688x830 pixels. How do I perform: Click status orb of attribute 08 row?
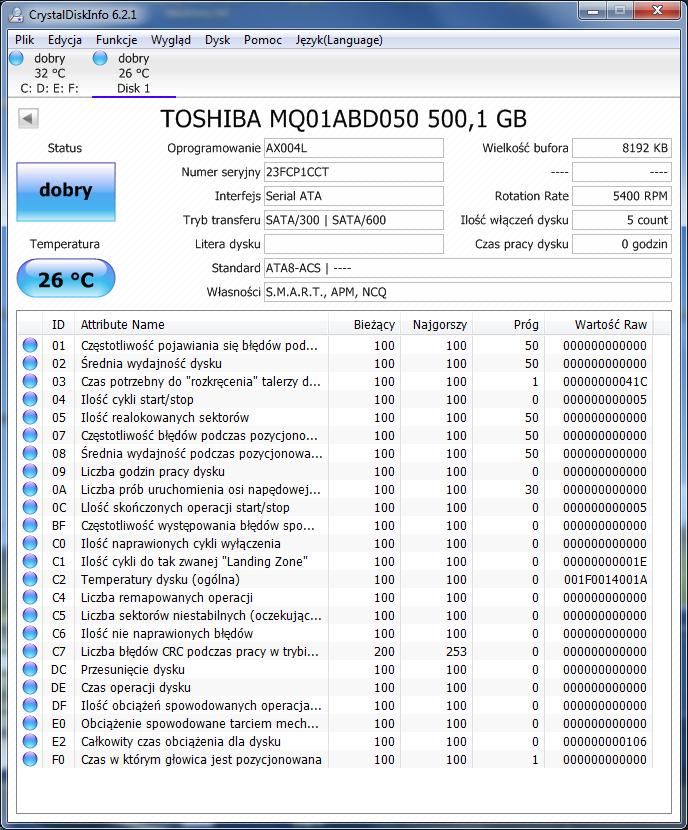[30, 453]
